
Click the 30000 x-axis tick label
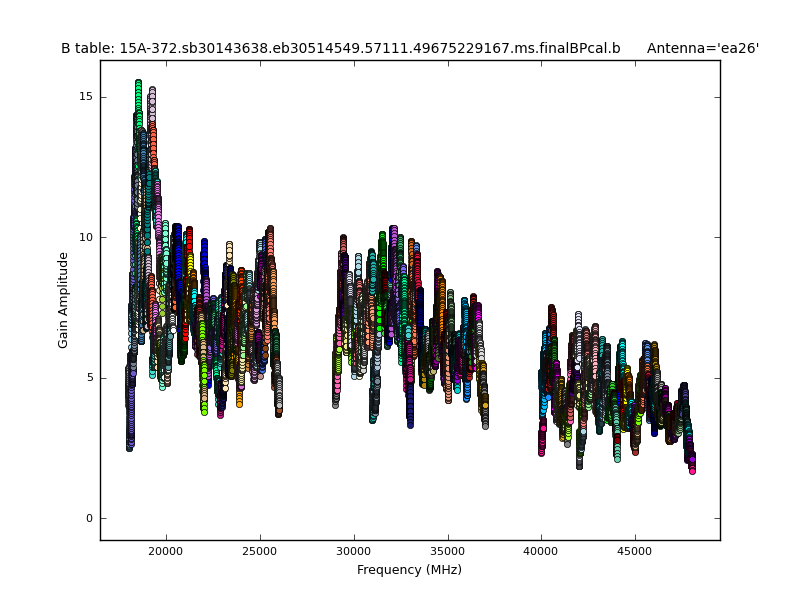click(354, 550)
